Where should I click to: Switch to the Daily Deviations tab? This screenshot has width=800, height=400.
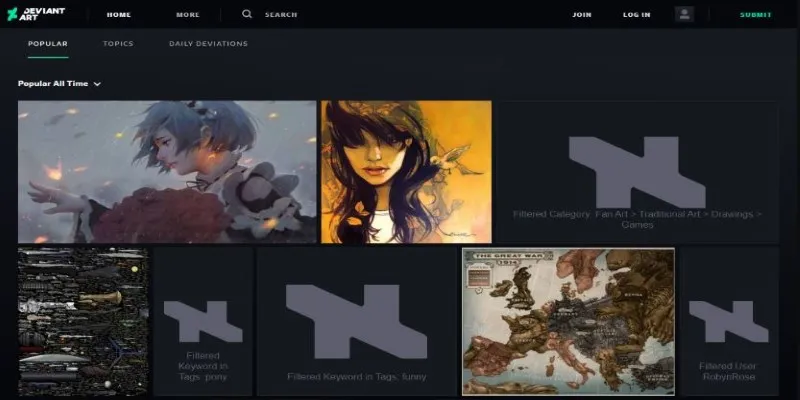[208, 44]
